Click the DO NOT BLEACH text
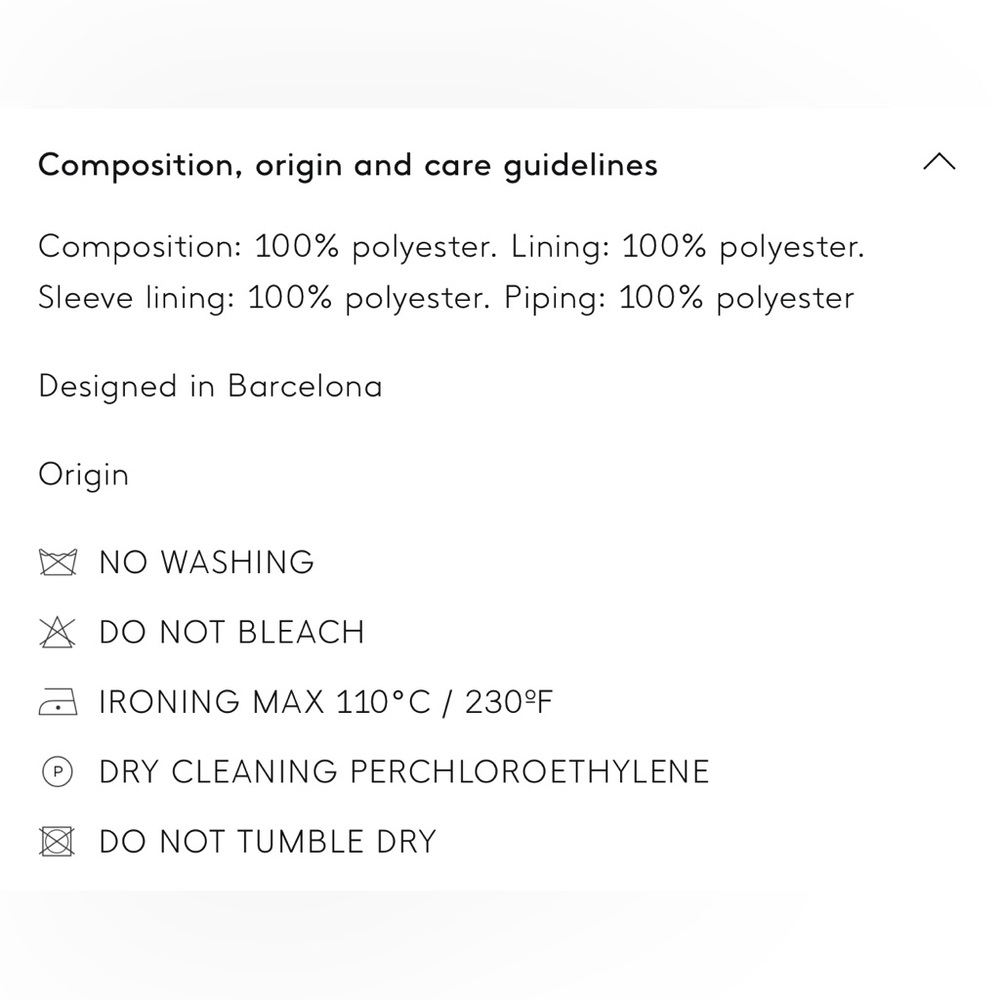 click(232, 633)
